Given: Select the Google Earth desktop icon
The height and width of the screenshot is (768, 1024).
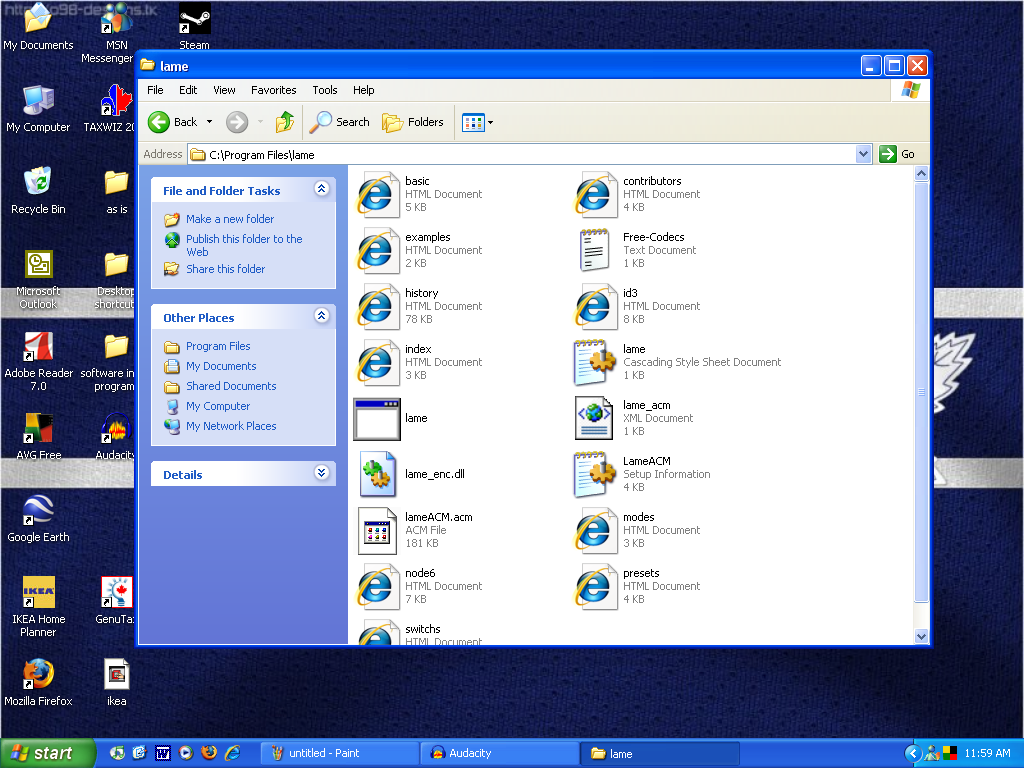Looking at the screenshot, I should point(38,519).
